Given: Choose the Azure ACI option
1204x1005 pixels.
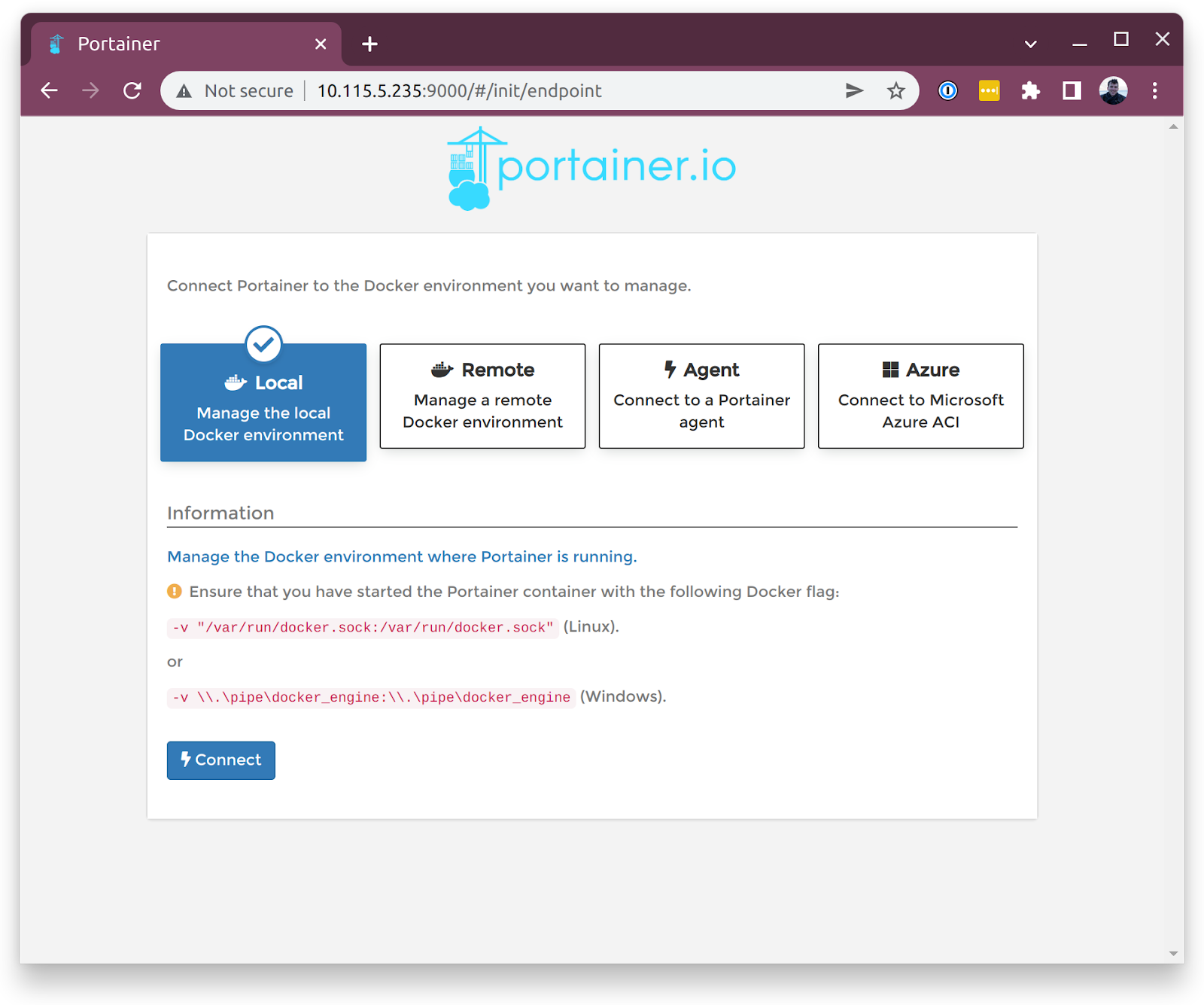Looking at the screenshot, I should tap(920, 396).
